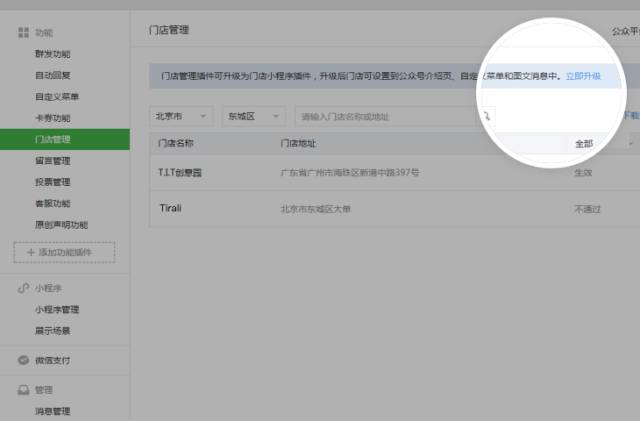Image resolution: width=640 pixels, height=421 pixels.
Task: Select 自定义菜单 in sidebar
Action: [57, 97]
